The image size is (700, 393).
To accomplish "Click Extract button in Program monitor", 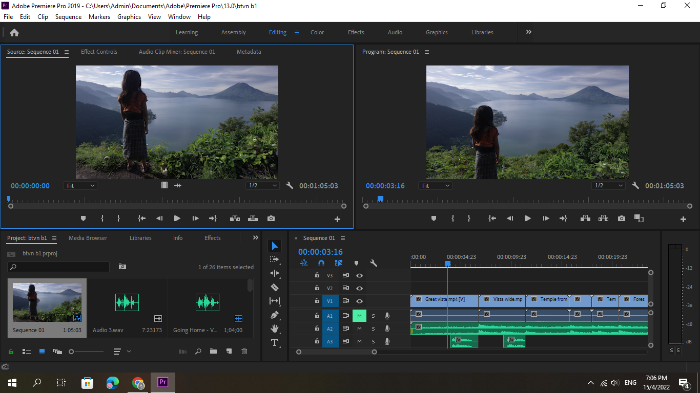I will [603, 218].
